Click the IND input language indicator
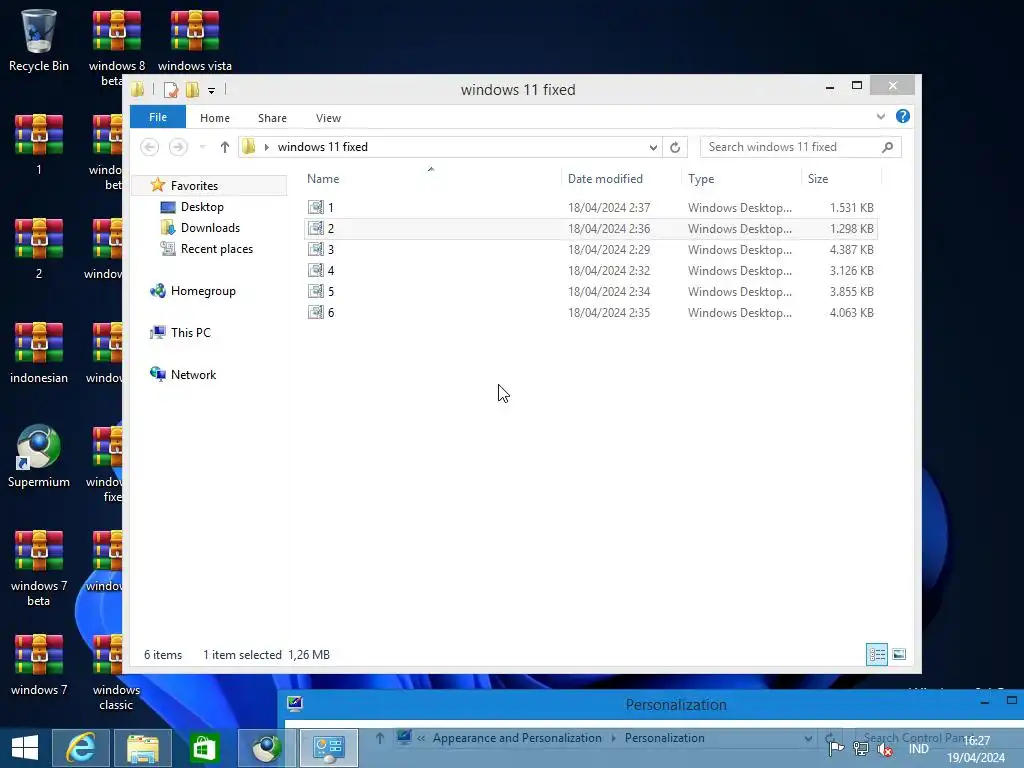The width and height of the screenshot is (1024, 768). [918, 749]
